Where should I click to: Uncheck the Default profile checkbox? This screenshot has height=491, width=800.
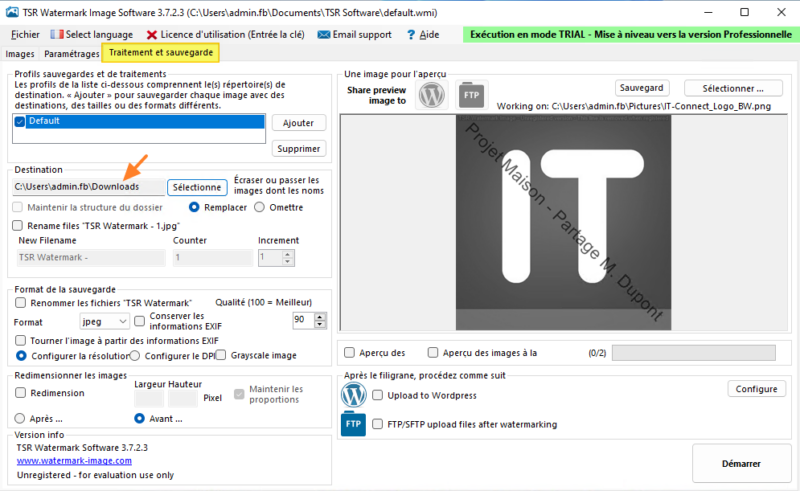coord(20,121)
